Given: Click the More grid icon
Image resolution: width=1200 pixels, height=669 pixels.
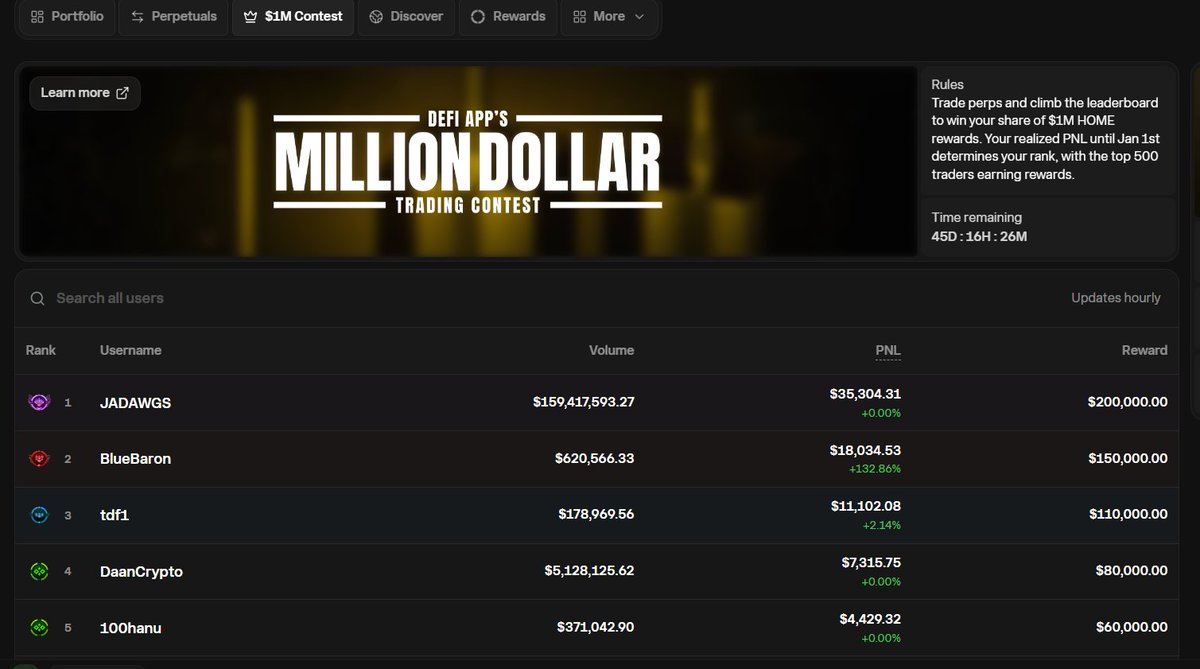Looking at the screenshot, I should [580, 17].
